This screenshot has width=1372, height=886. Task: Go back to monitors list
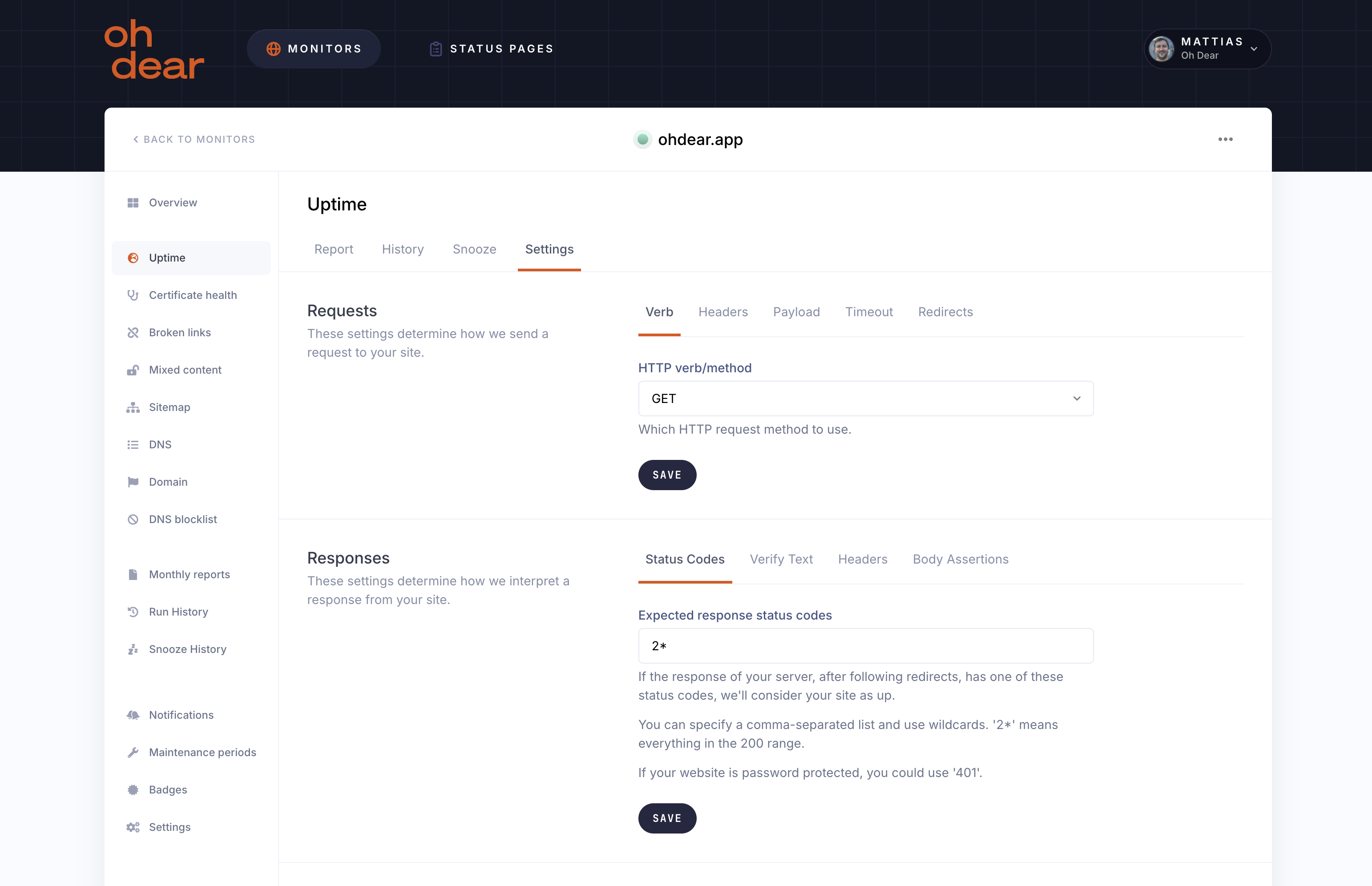pos(194,139)
